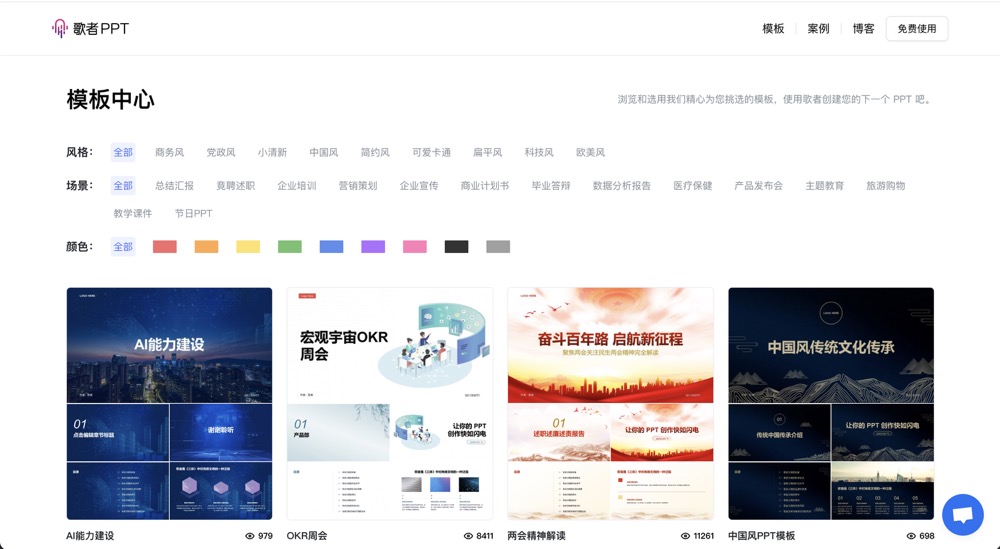Filter style by 简约风

[x=375, y=152]
